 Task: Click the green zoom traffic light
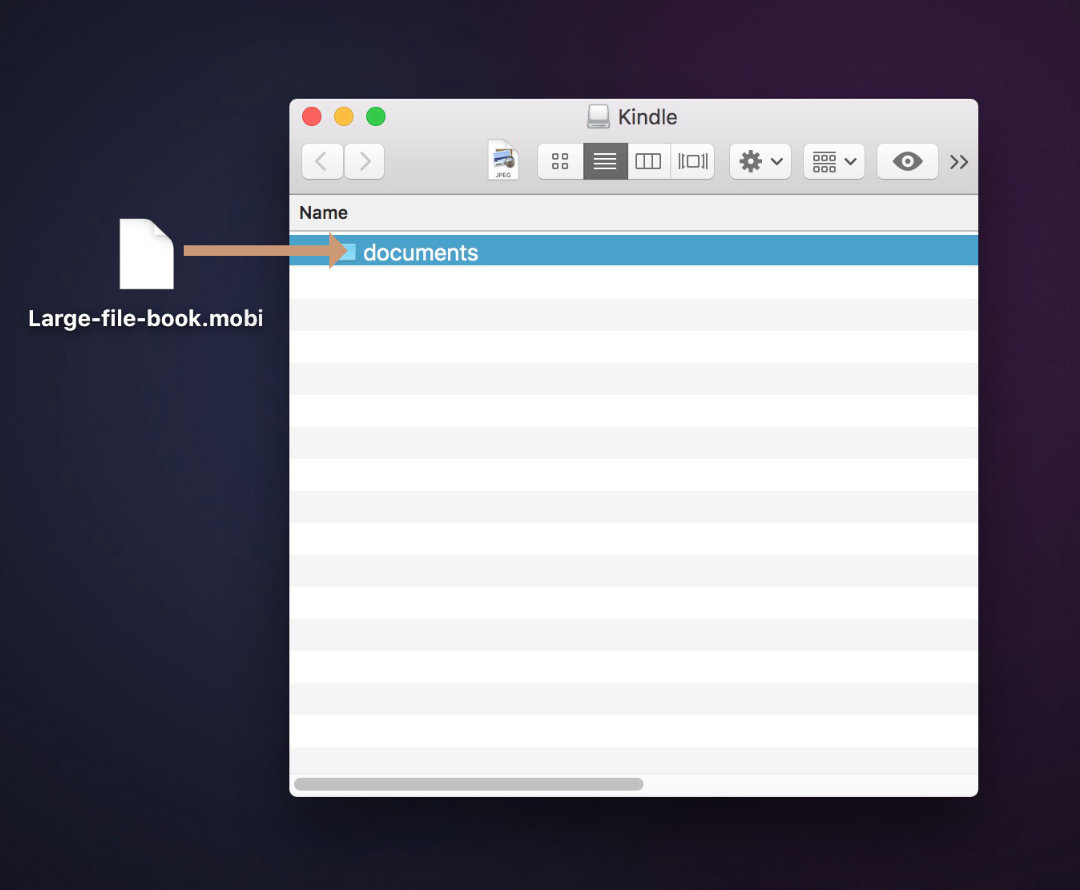pyautogui.click(x=375, y=116)
